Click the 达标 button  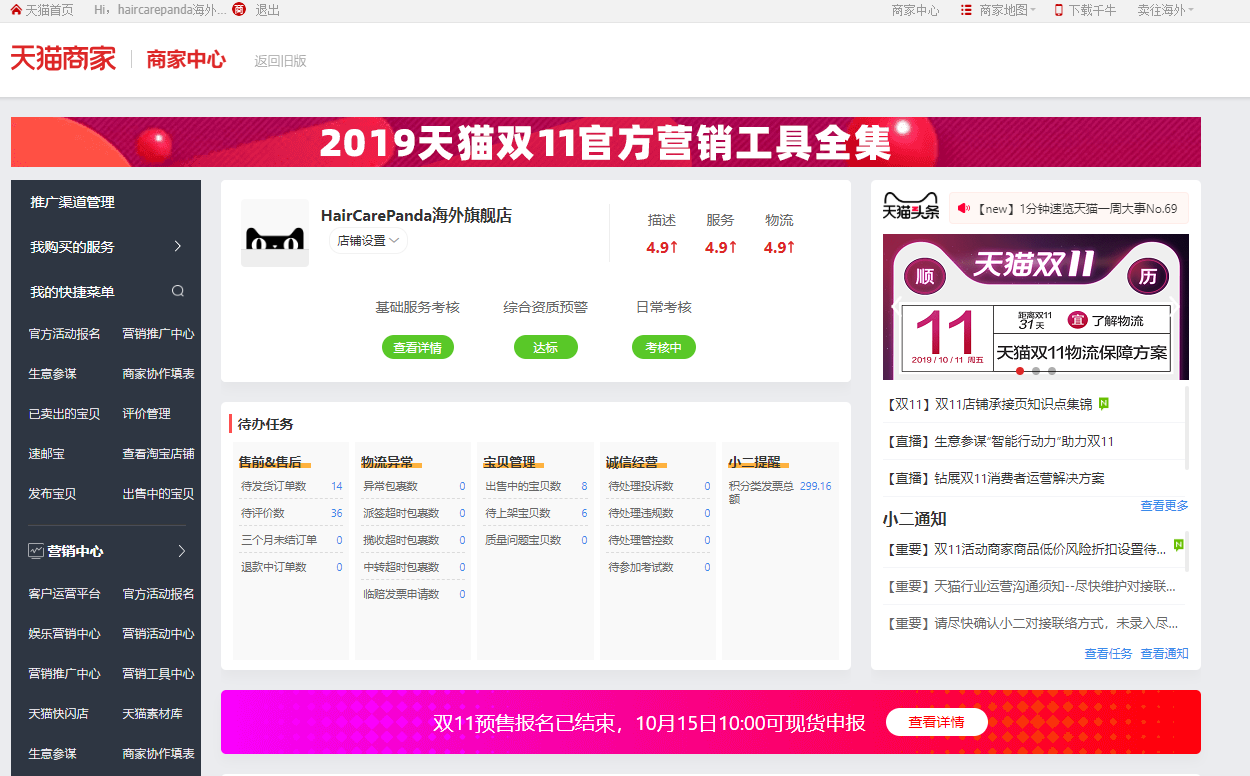[x=546, y=347]
